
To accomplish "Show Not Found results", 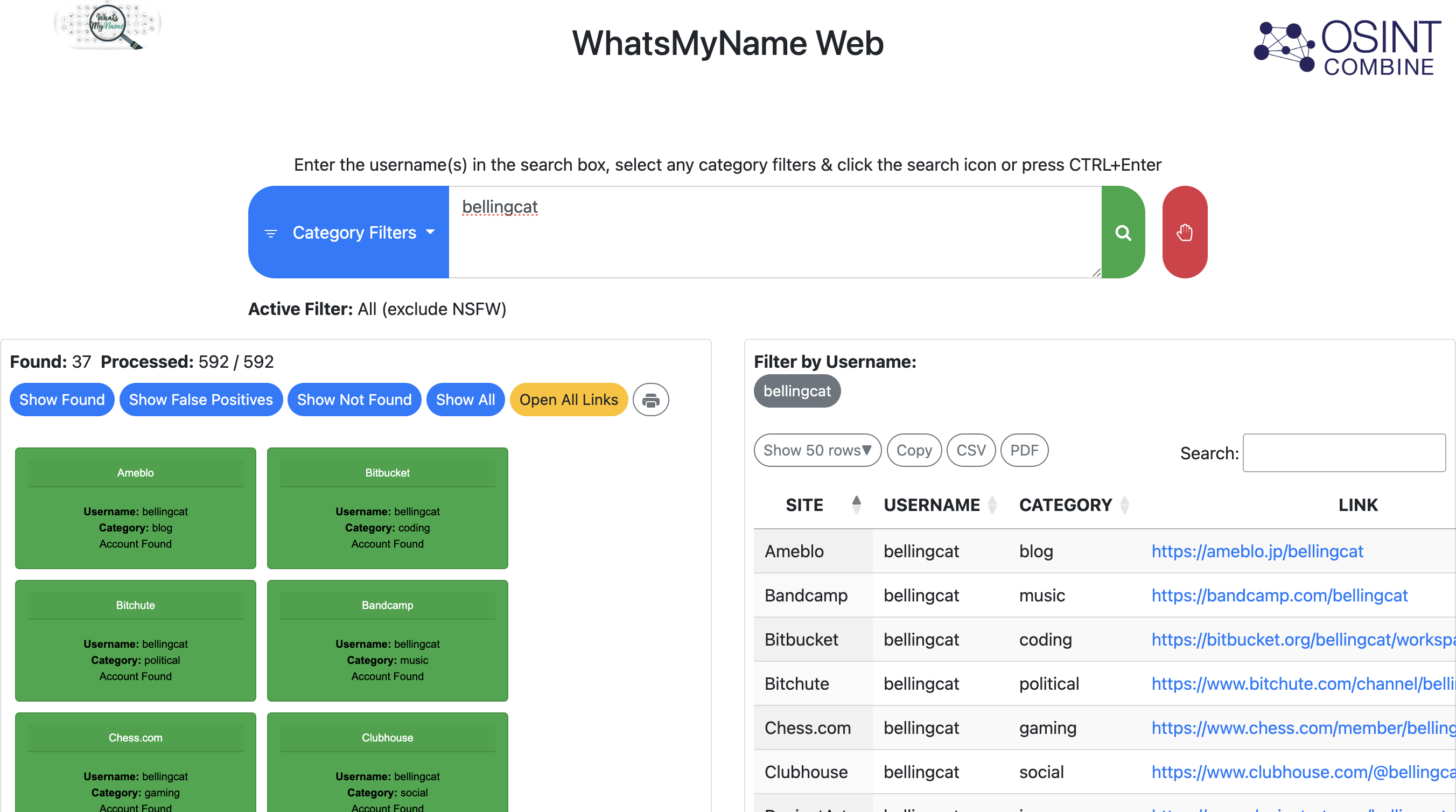I will coord(354,400).
